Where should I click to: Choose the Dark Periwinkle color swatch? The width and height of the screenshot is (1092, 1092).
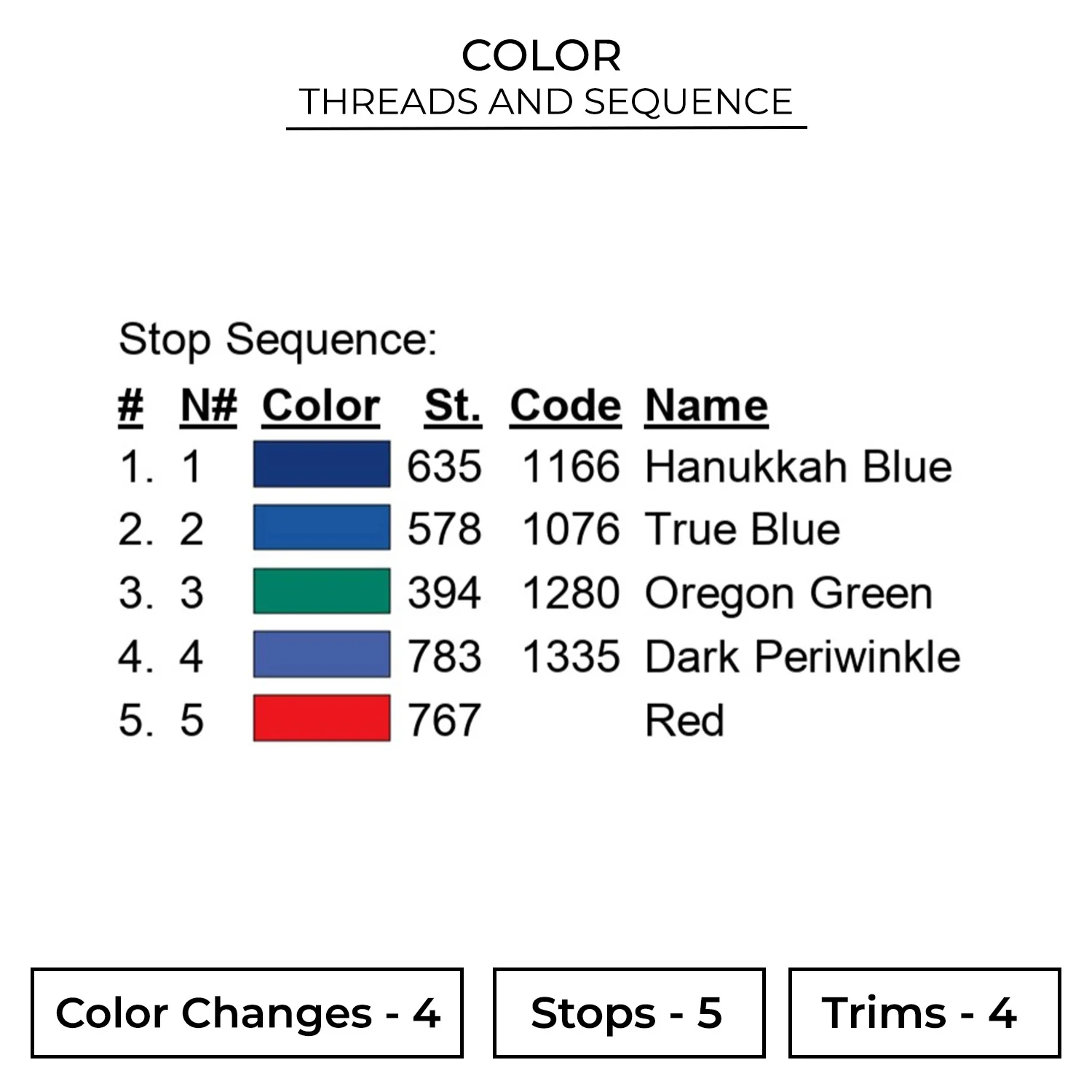pos(321,655)
